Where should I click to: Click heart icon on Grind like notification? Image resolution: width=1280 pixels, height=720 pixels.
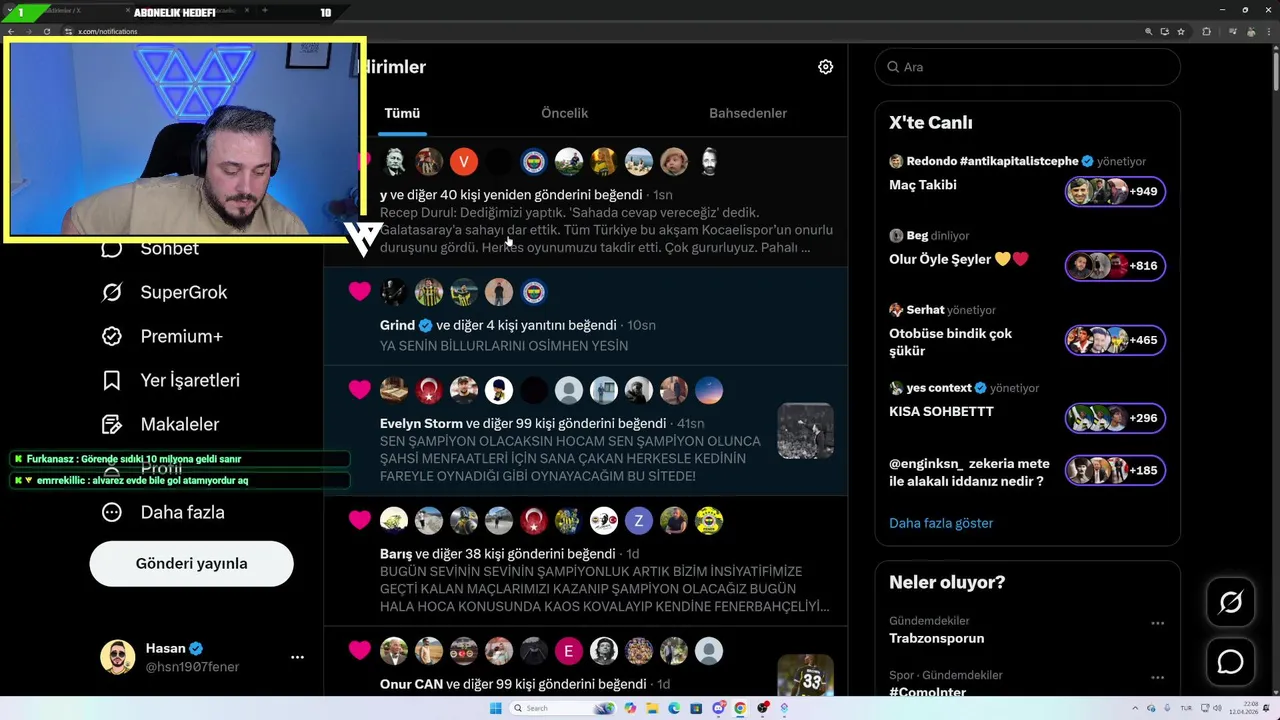point(360,292)
